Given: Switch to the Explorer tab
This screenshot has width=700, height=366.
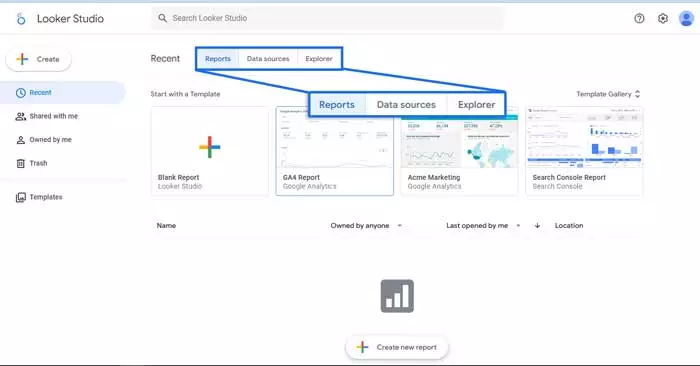Looking at the screenshot, I should tap(319, 58).
